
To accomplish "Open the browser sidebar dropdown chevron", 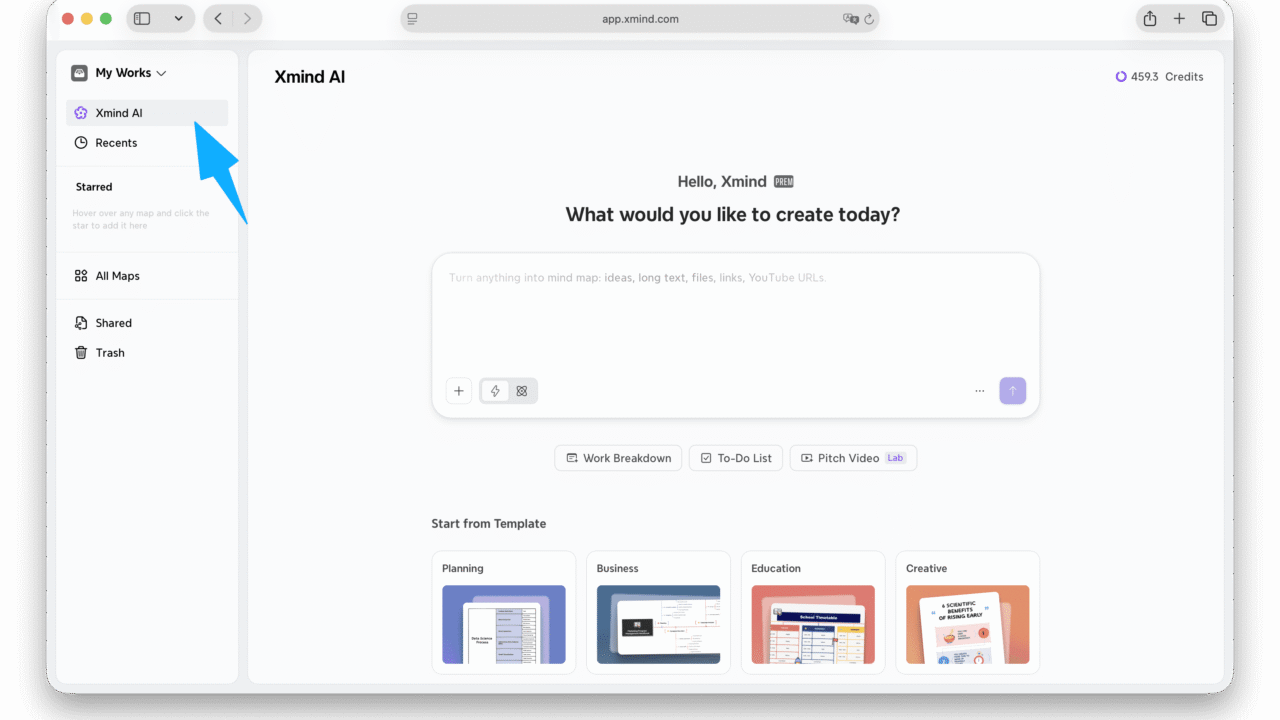I will pyautogui.click(x=179, y=18).
